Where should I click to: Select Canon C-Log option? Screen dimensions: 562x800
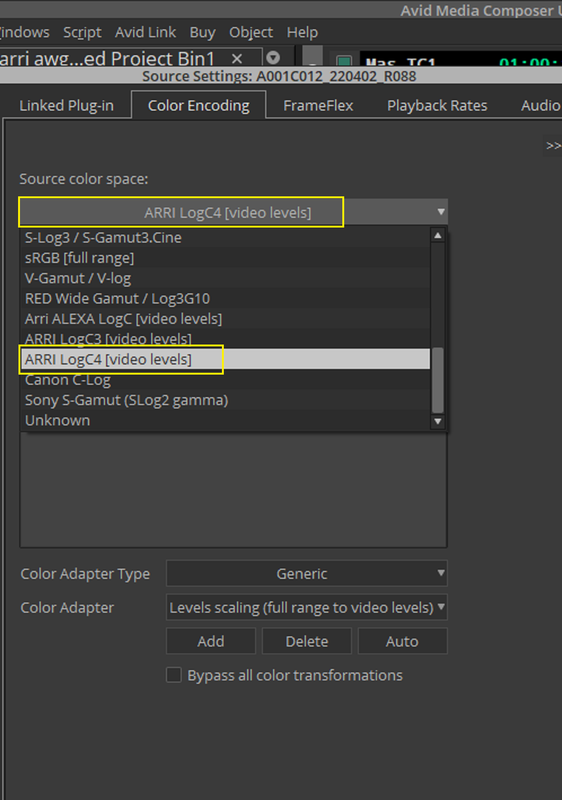click(x=225, y=380)
